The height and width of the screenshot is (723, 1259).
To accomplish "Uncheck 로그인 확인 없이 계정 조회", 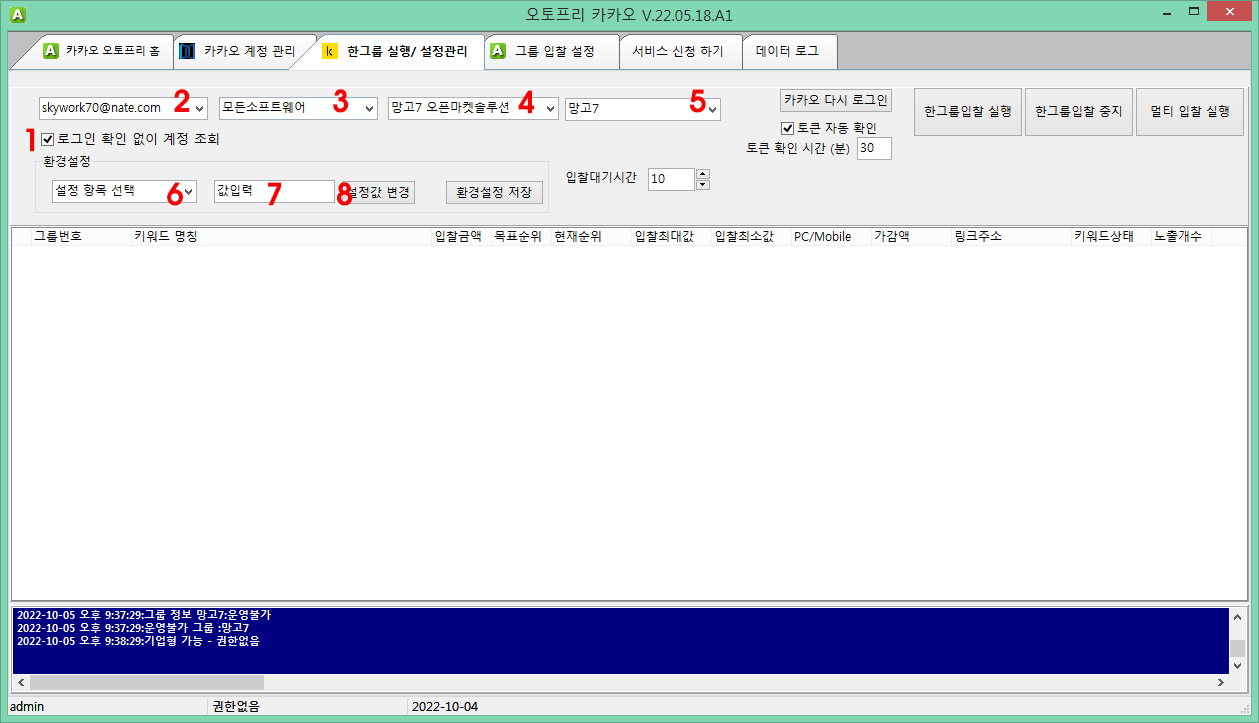I will [46, 138].
